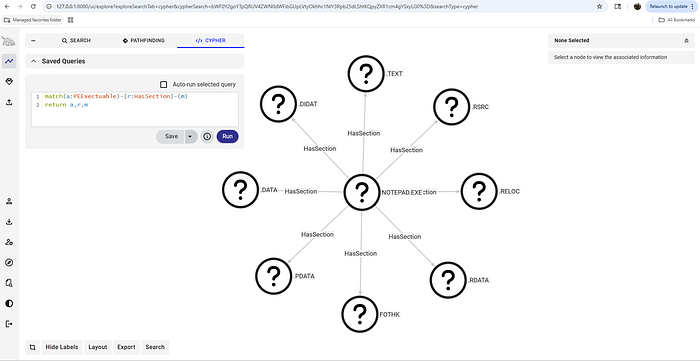Image resolution: width=700 pixels, height=361 pixels.
Task: Select the .RELOC section node
Action: click(x=479, y=191)
